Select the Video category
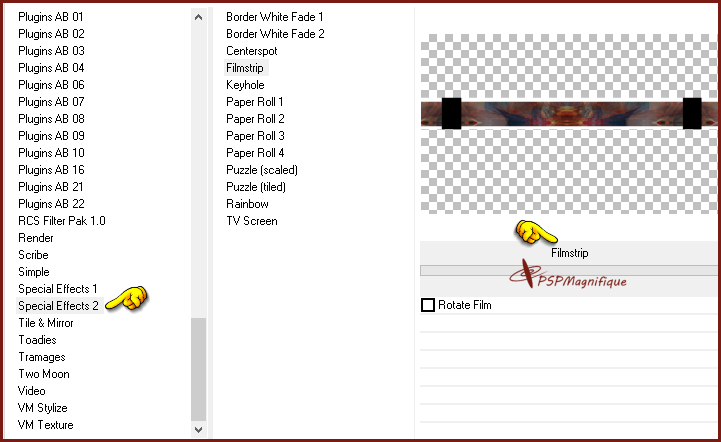Screen dimensions: 721x442 click(31, 391)
